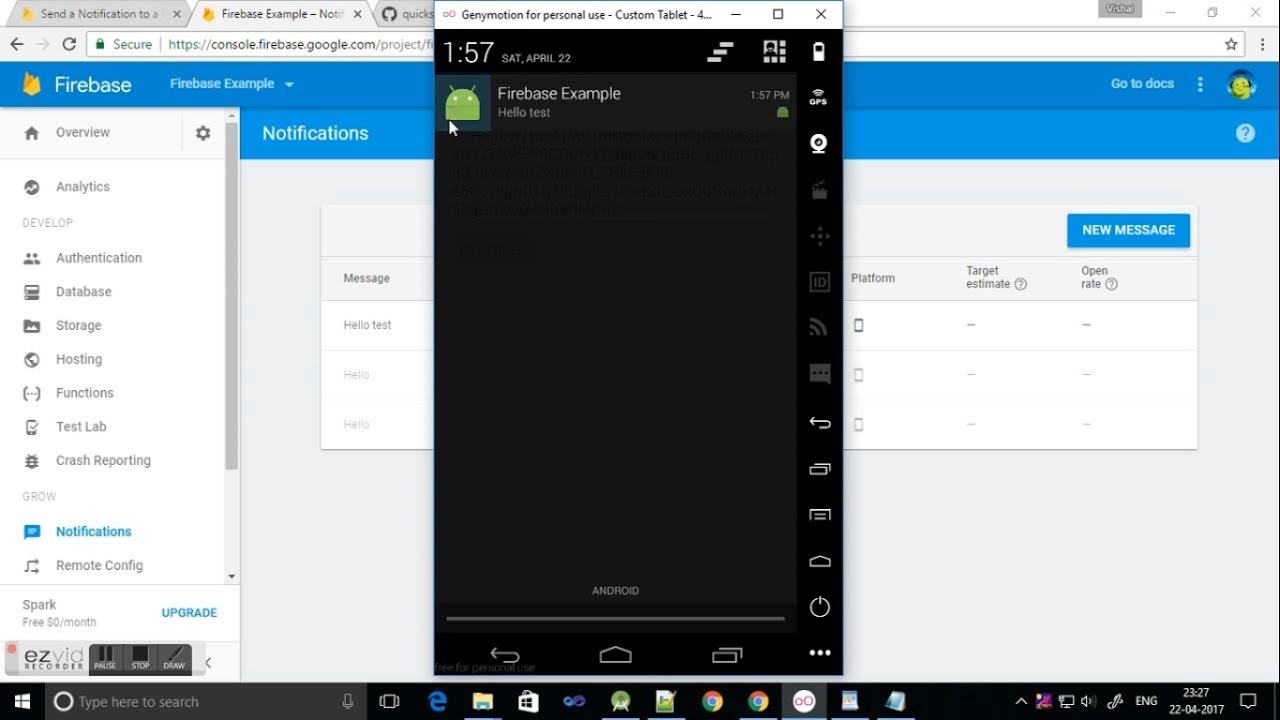1280x720 pixels.
Task: Stop the Ezvid recording
Action: pos(140,658)
